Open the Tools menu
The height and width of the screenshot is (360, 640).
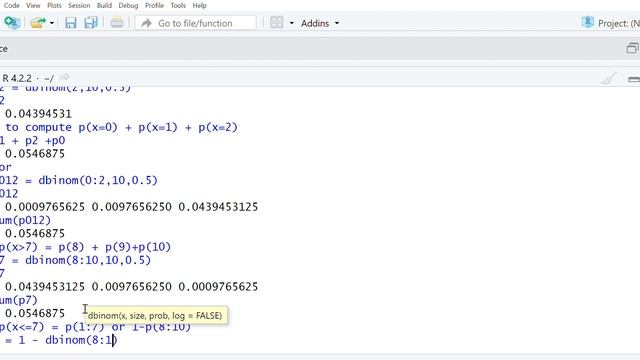(x=178, y=5)
